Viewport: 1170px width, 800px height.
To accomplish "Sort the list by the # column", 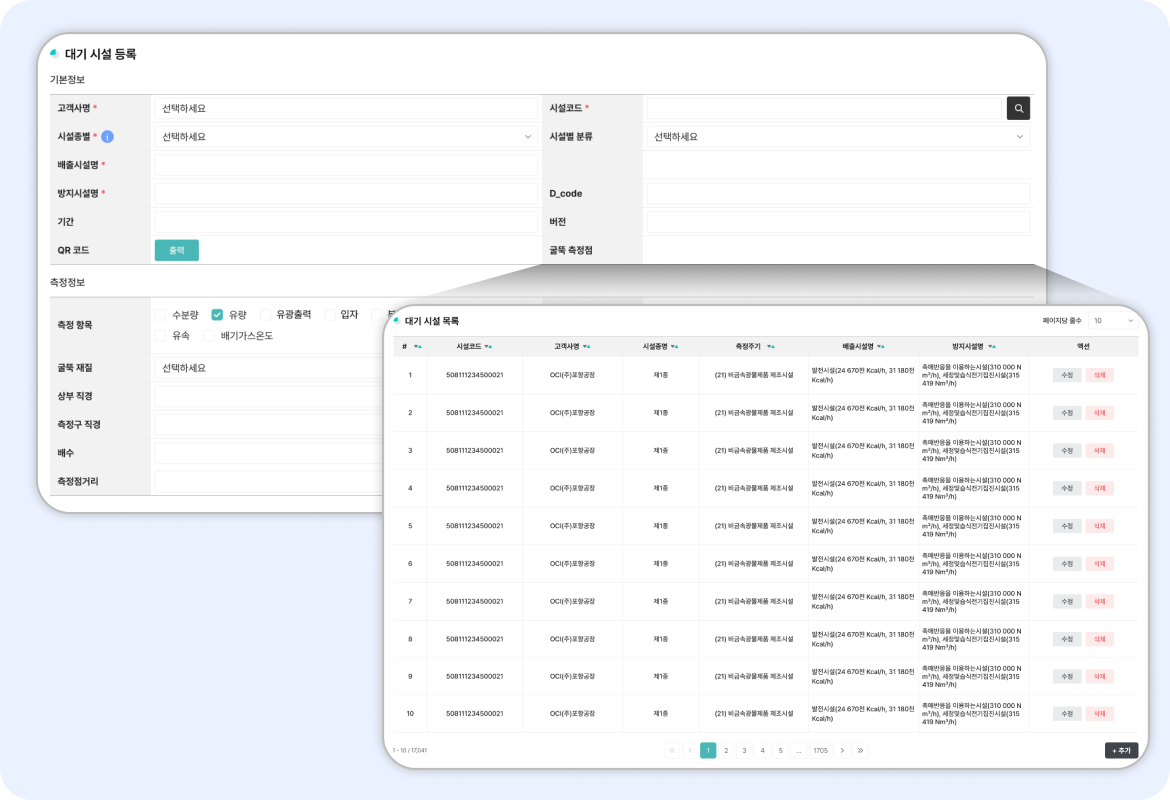I will click(417, 346).
